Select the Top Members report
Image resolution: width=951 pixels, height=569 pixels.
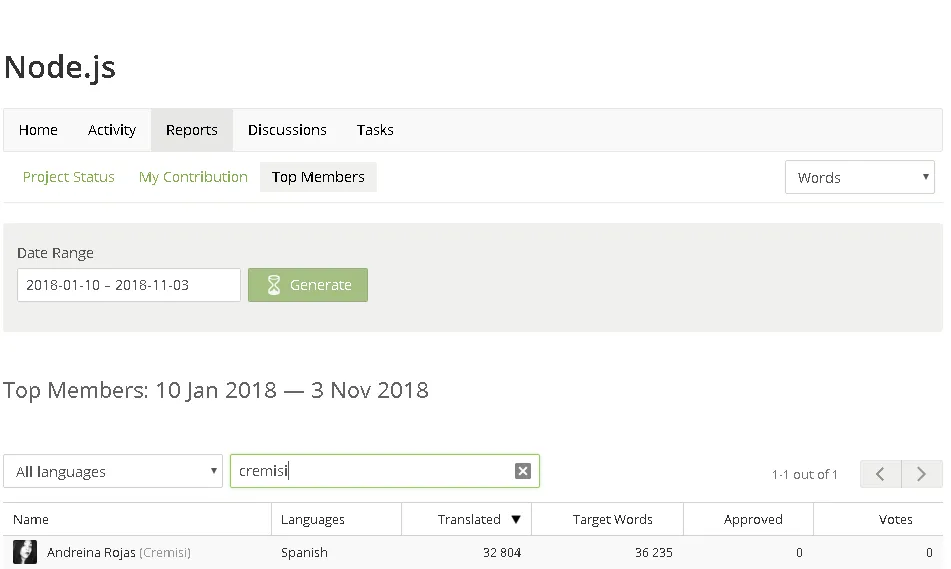tap(318, 177)
